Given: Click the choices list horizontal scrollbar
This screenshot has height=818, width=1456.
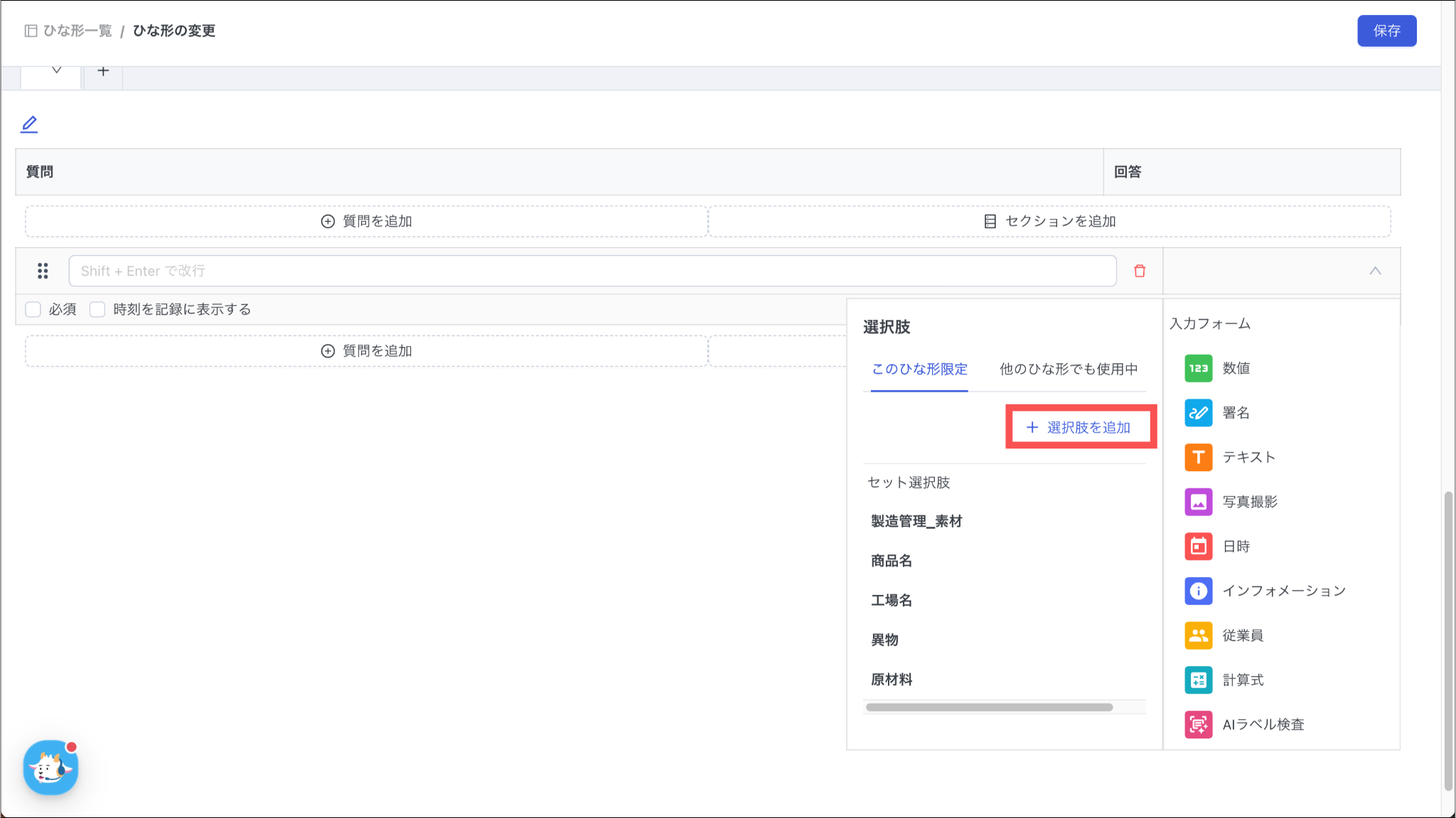Looking at the screenshot, I should click(988, 707).
